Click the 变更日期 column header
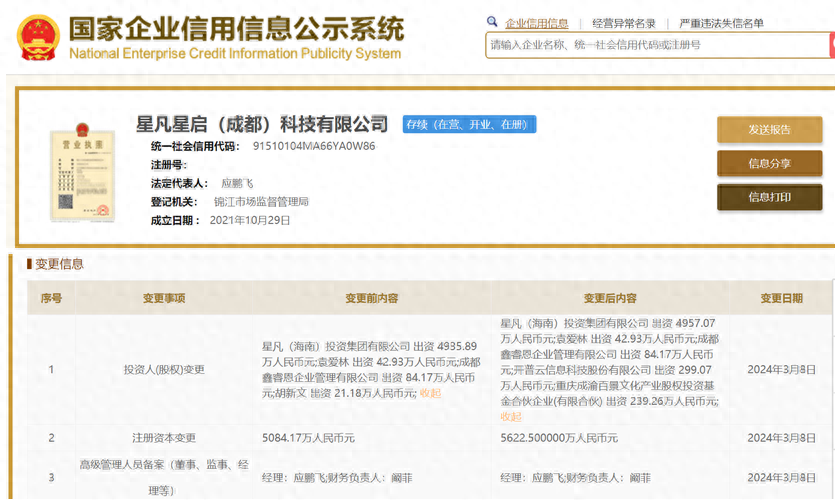 click(781, 298)
